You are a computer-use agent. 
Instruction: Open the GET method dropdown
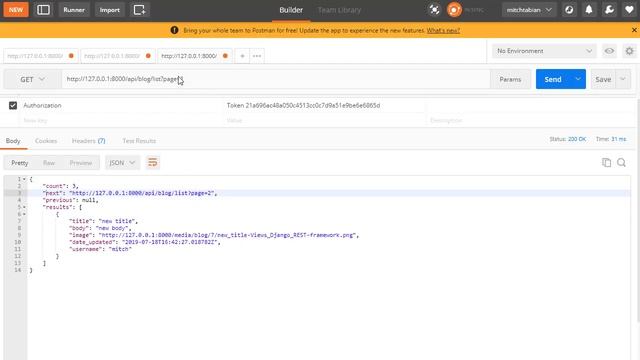32,79
